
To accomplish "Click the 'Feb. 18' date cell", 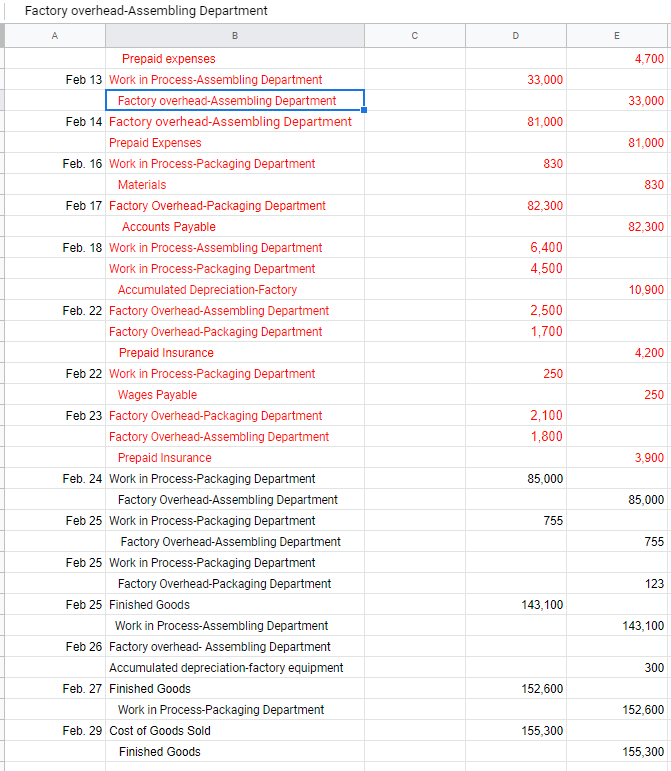I will (x=55, y=247).
